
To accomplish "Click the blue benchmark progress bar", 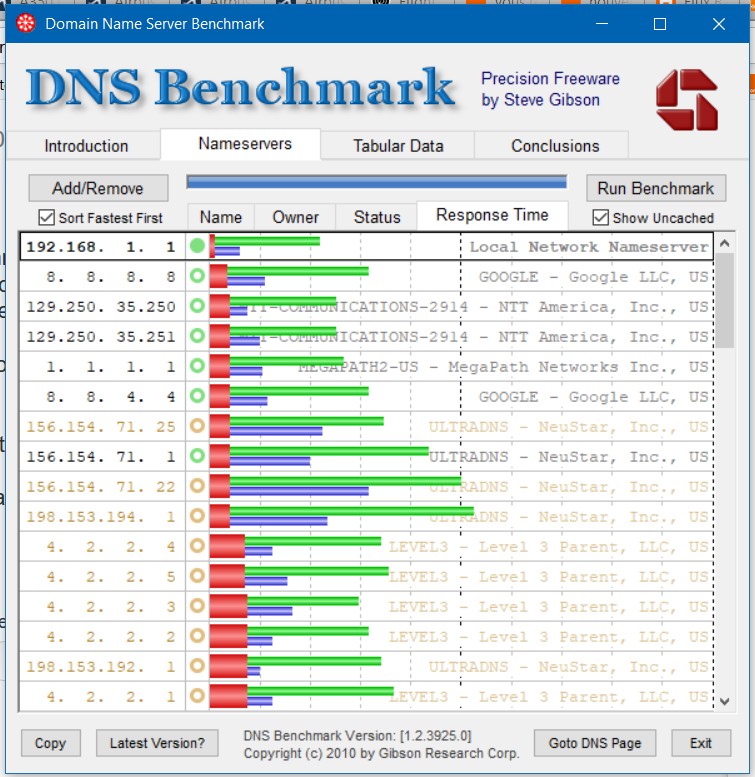I will click(x=377, y=182).
